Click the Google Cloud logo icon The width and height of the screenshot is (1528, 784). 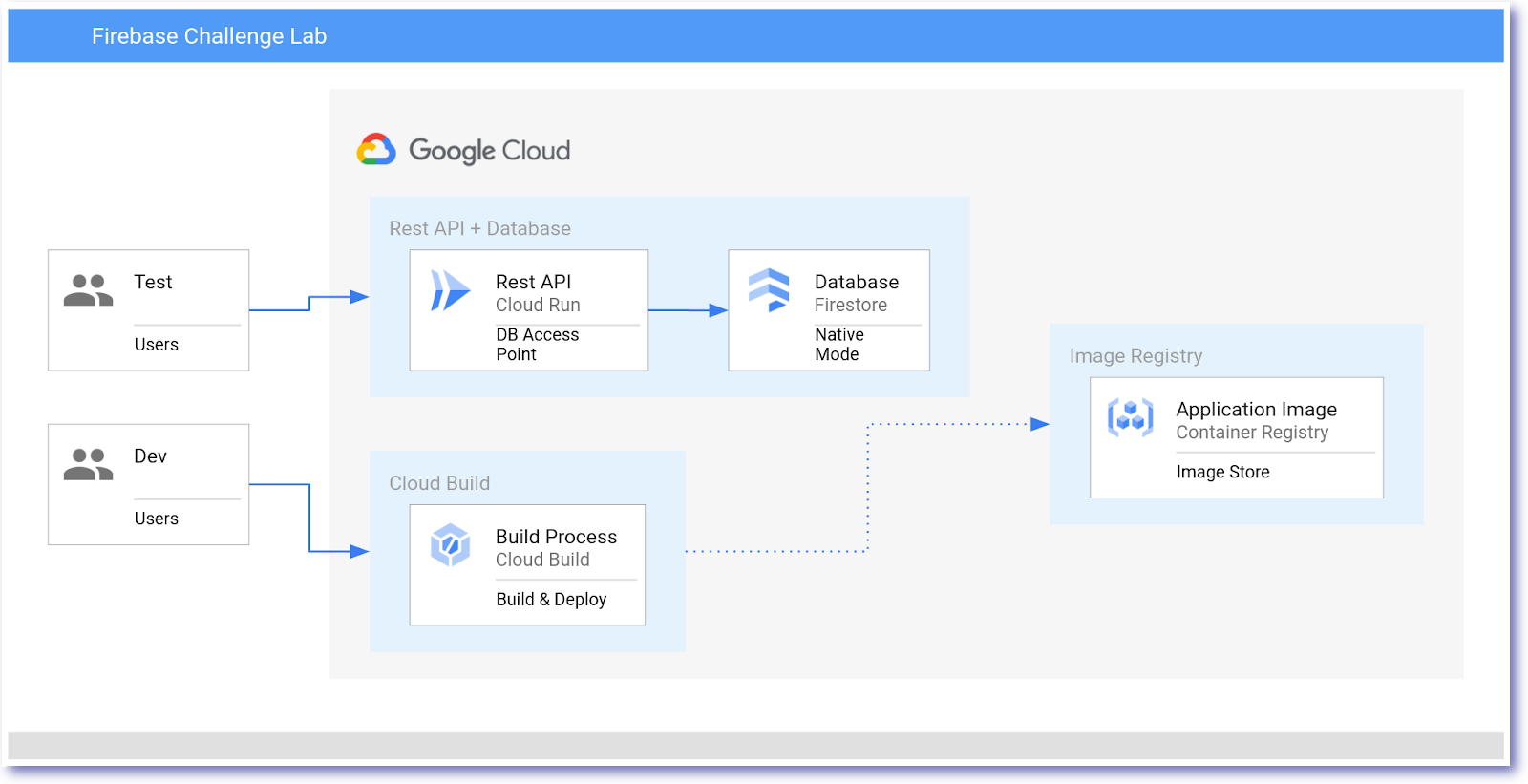coord(376,150)
